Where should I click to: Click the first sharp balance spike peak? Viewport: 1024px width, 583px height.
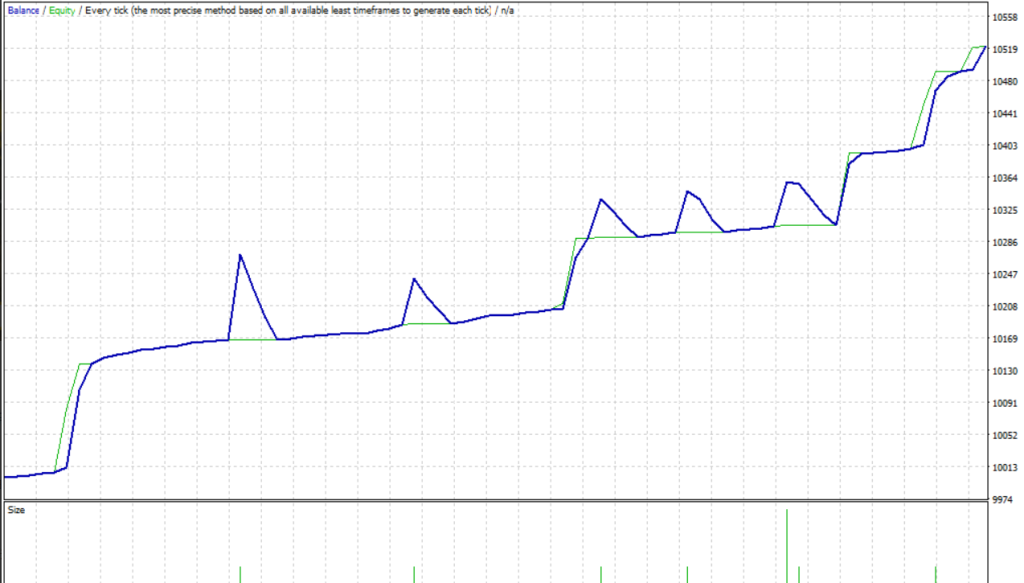[240, 255]
